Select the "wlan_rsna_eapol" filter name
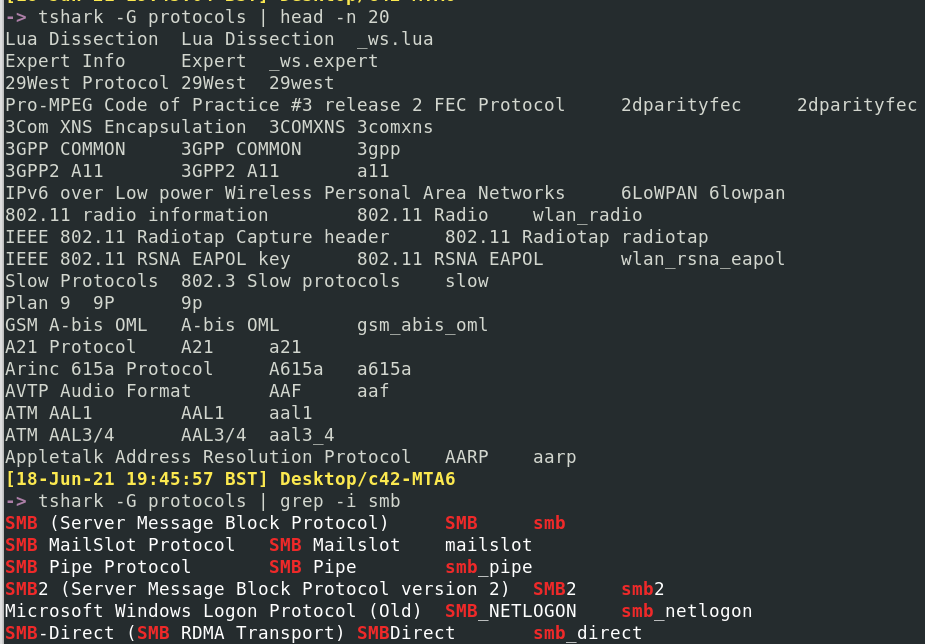The height and width of the screenshot is (644, 925). click(702, 259)
